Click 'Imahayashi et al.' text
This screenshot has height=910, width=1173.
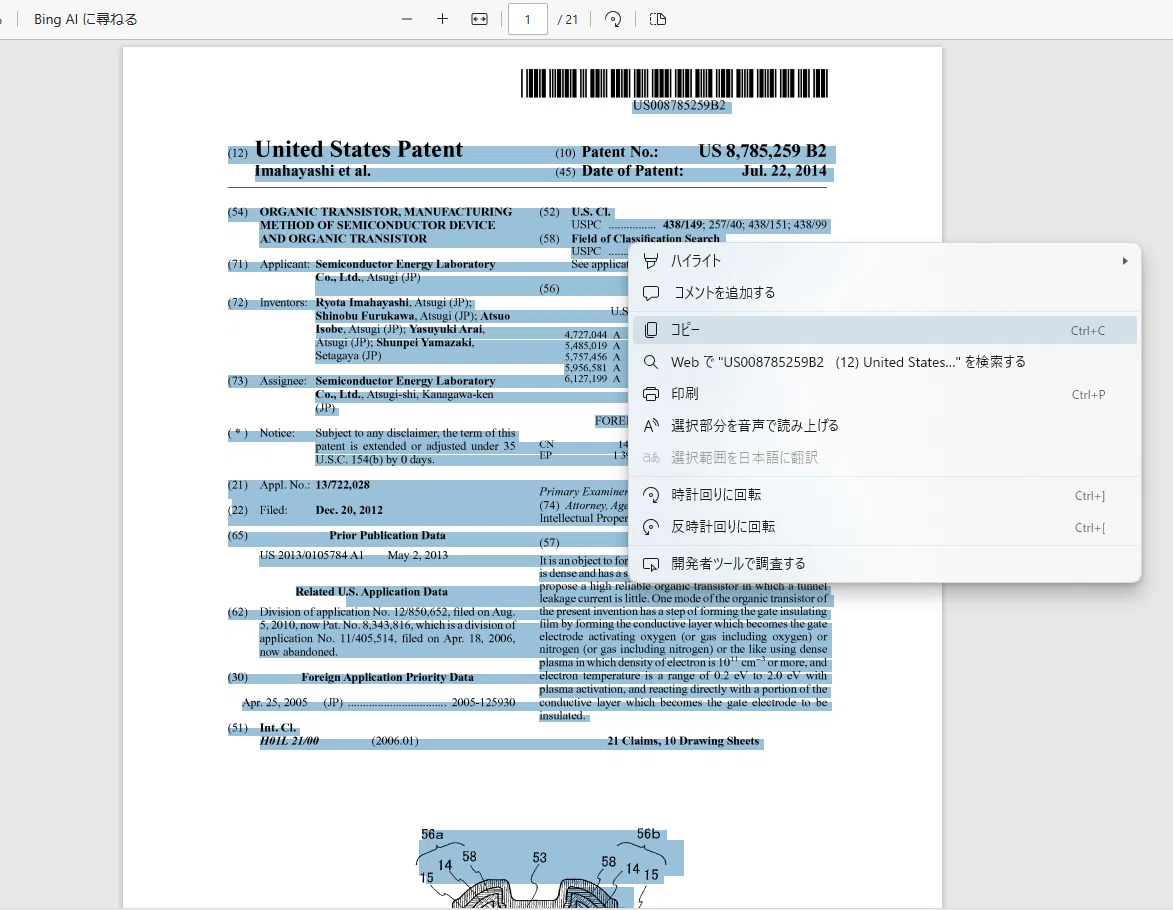[313, 171]
